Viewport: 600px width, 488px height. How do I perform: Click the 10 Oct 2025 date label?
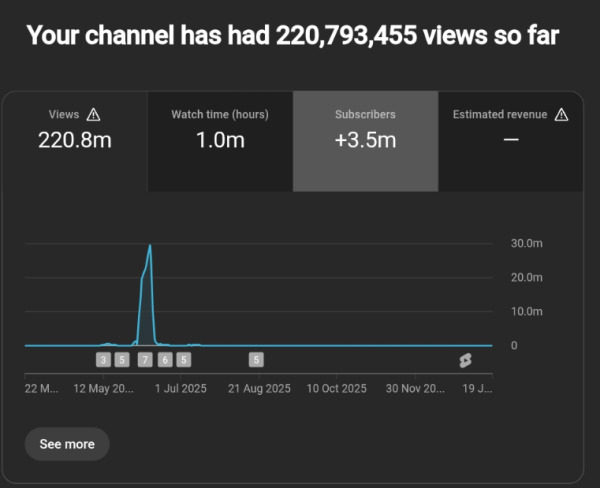tap(337, 388)
